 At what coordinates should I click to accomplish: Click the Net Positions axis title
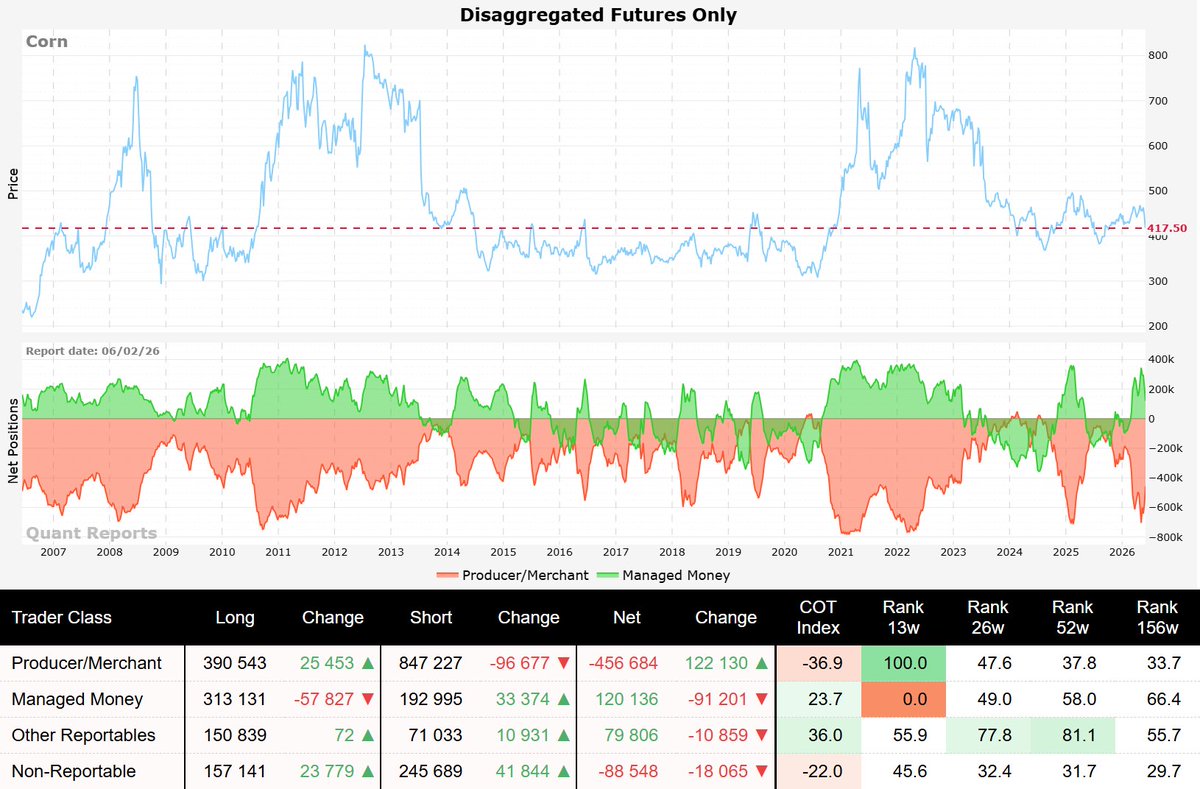(13, 441)
